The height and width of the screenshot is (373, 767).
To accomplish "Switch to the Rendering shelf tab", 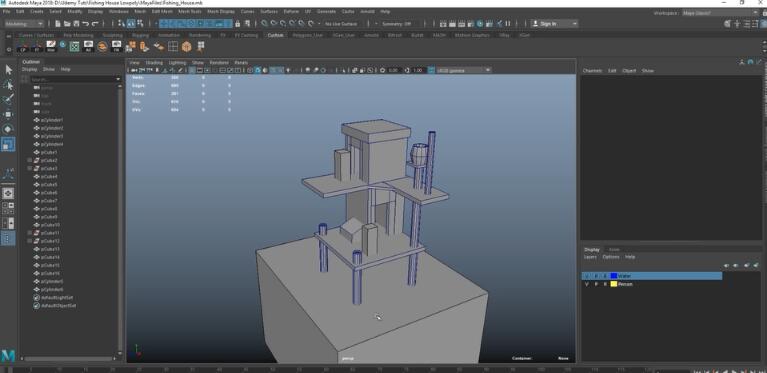I will coord(200,35).
